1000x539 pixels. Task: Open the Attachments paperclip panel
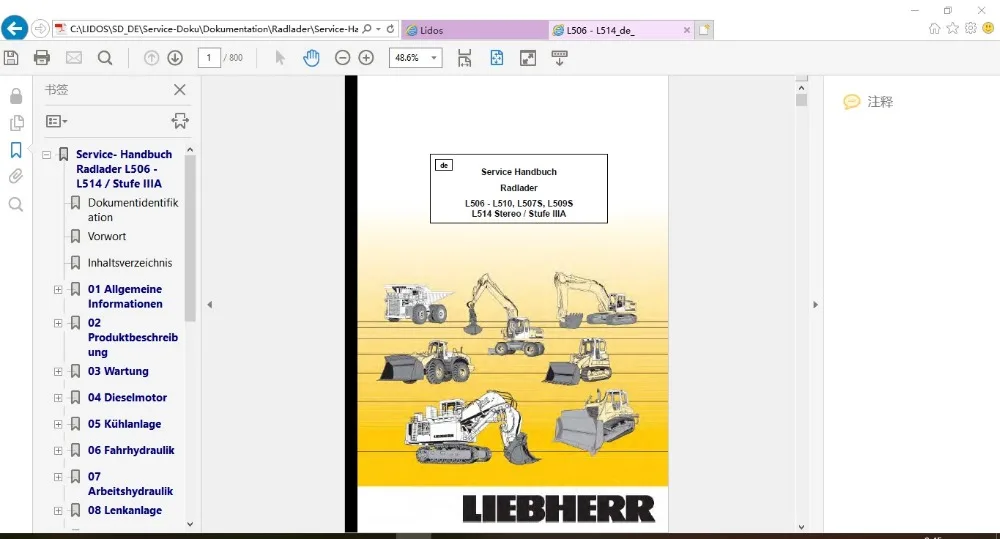(x=16, y=176)
